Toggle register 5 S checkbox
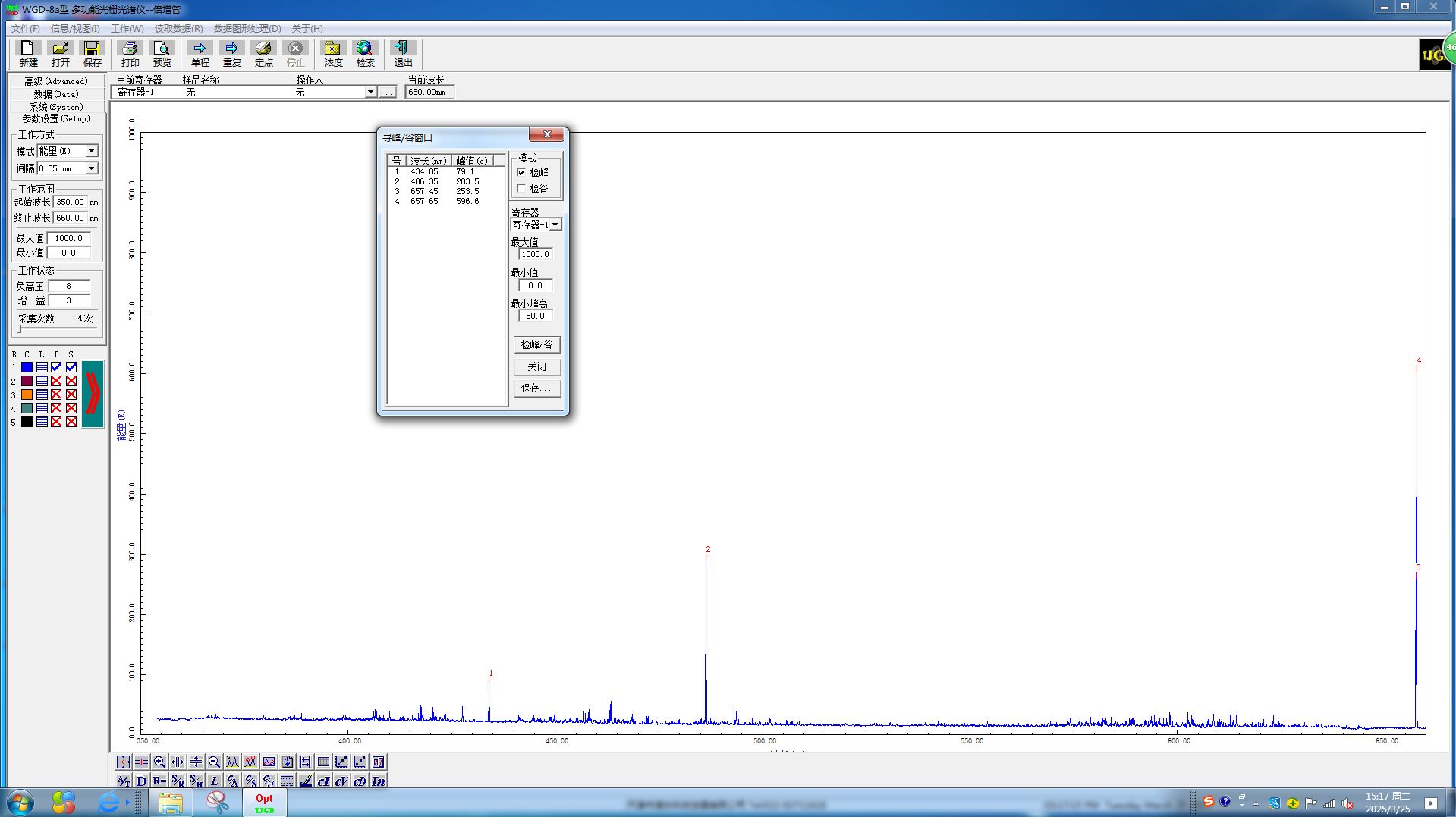Viewport: 1456px width, 817px height. [x=71, y=422]
